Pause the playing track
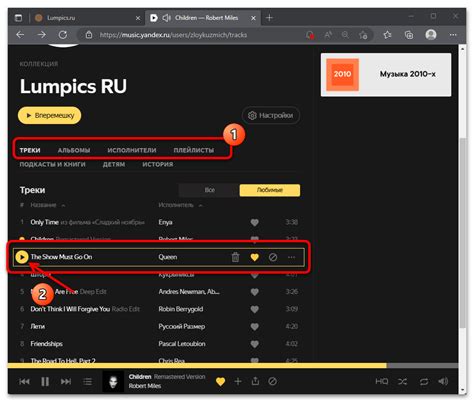The image size is (474, 402). click(x=45, y=381)
